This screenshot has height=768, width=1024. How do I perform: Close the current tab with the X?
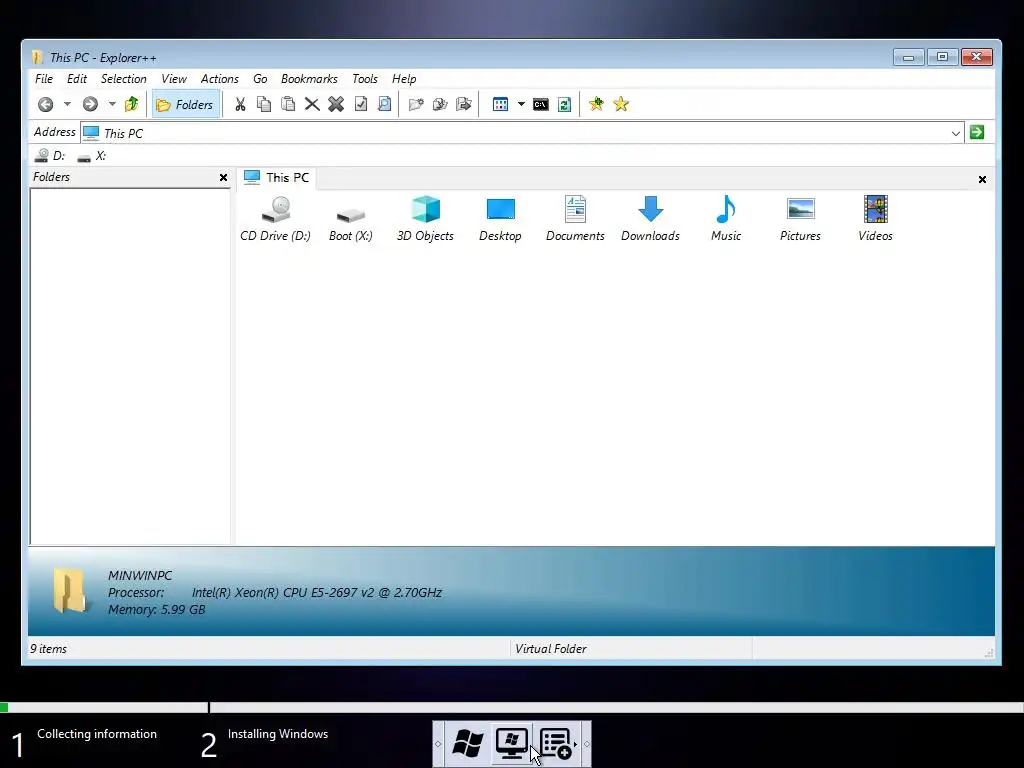pyautogui.click(x=982, y=180)
